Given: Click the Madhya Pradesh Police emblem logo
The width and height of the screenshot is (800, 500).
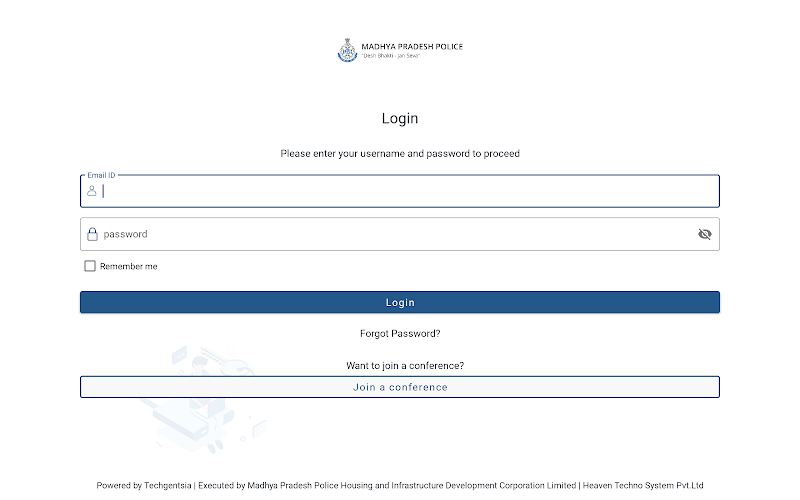Looking at the screenshot, I should coord(347,50).
